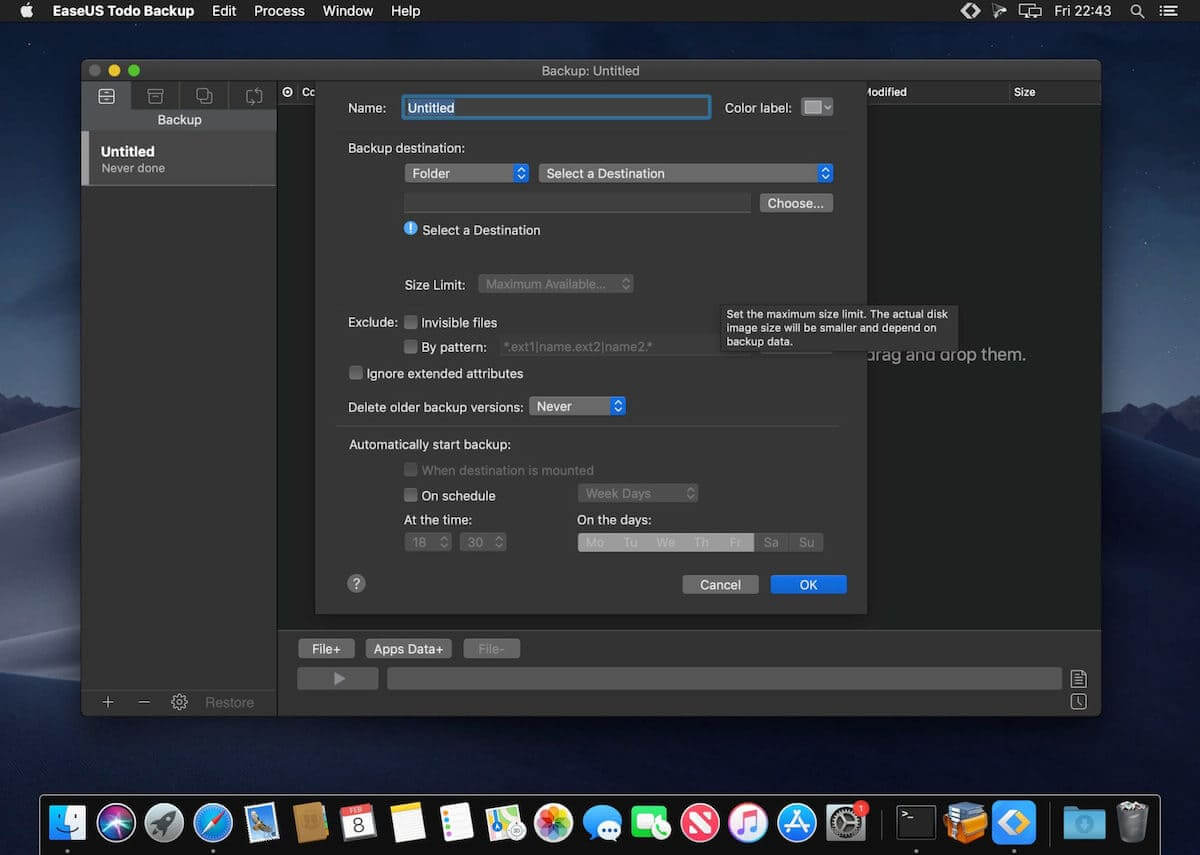This screenshot has width=1200, height=855.
Task: Open Size Limit Maximum Available dropdown
Action: tap(556, 284)
